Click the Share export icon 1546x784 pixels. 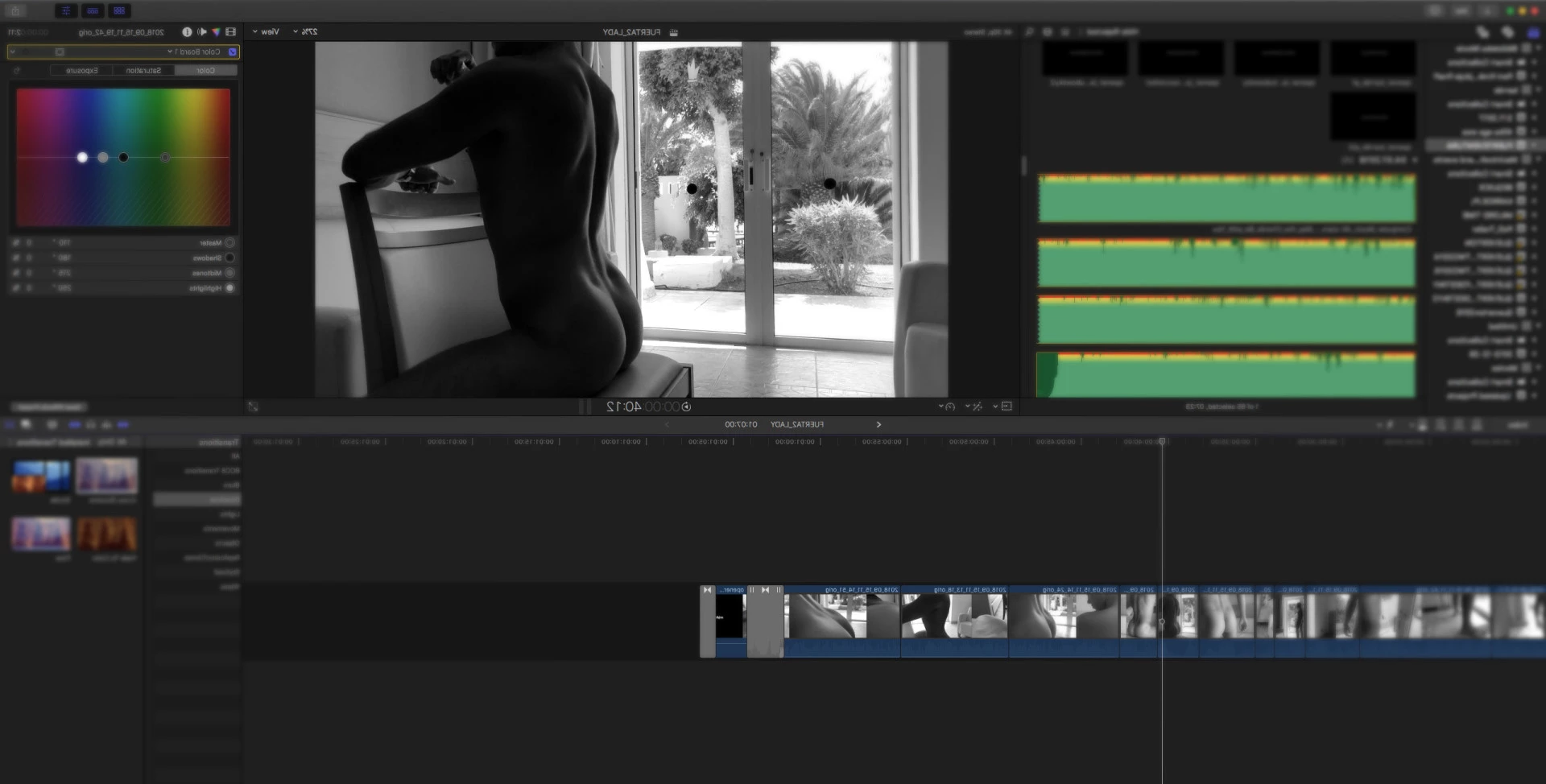(x=15, y=10)
